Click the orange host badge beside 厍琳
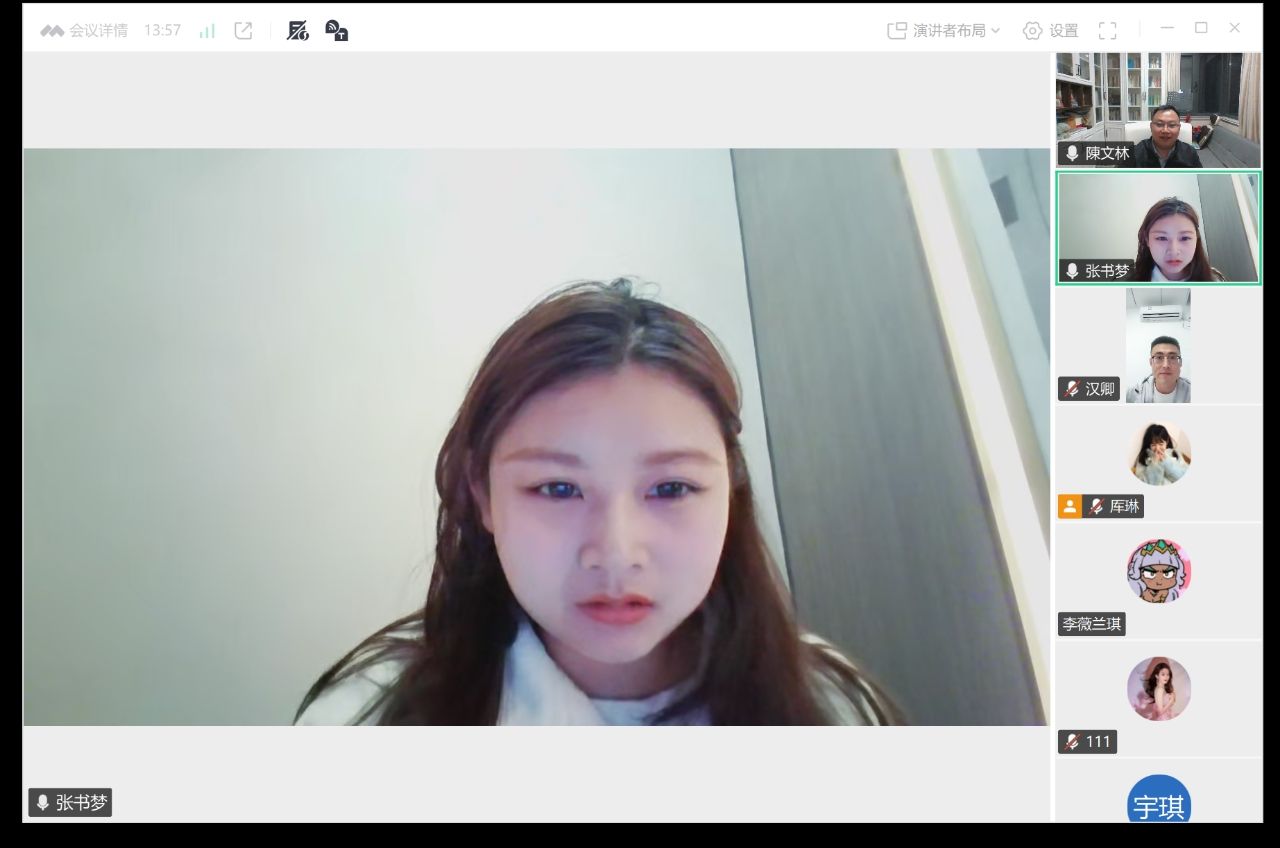 point(1069,507)
